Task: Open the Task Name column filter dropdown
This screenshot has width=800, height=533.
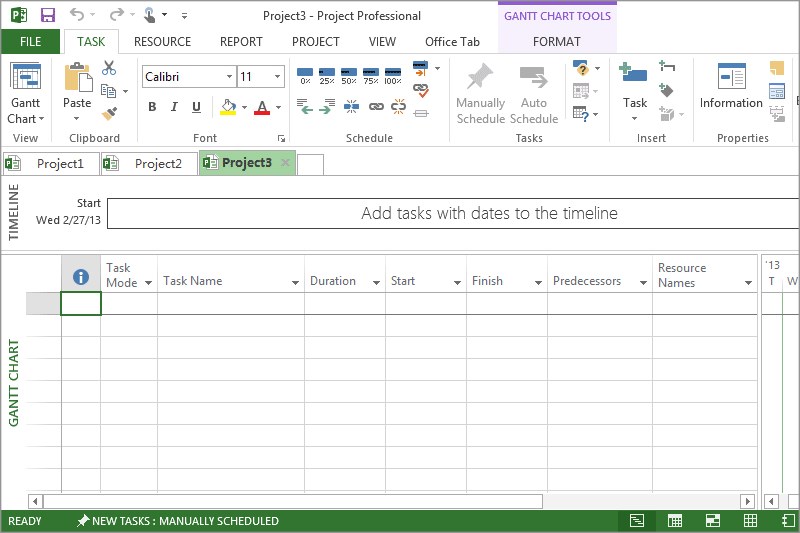Action: (295, 283)
